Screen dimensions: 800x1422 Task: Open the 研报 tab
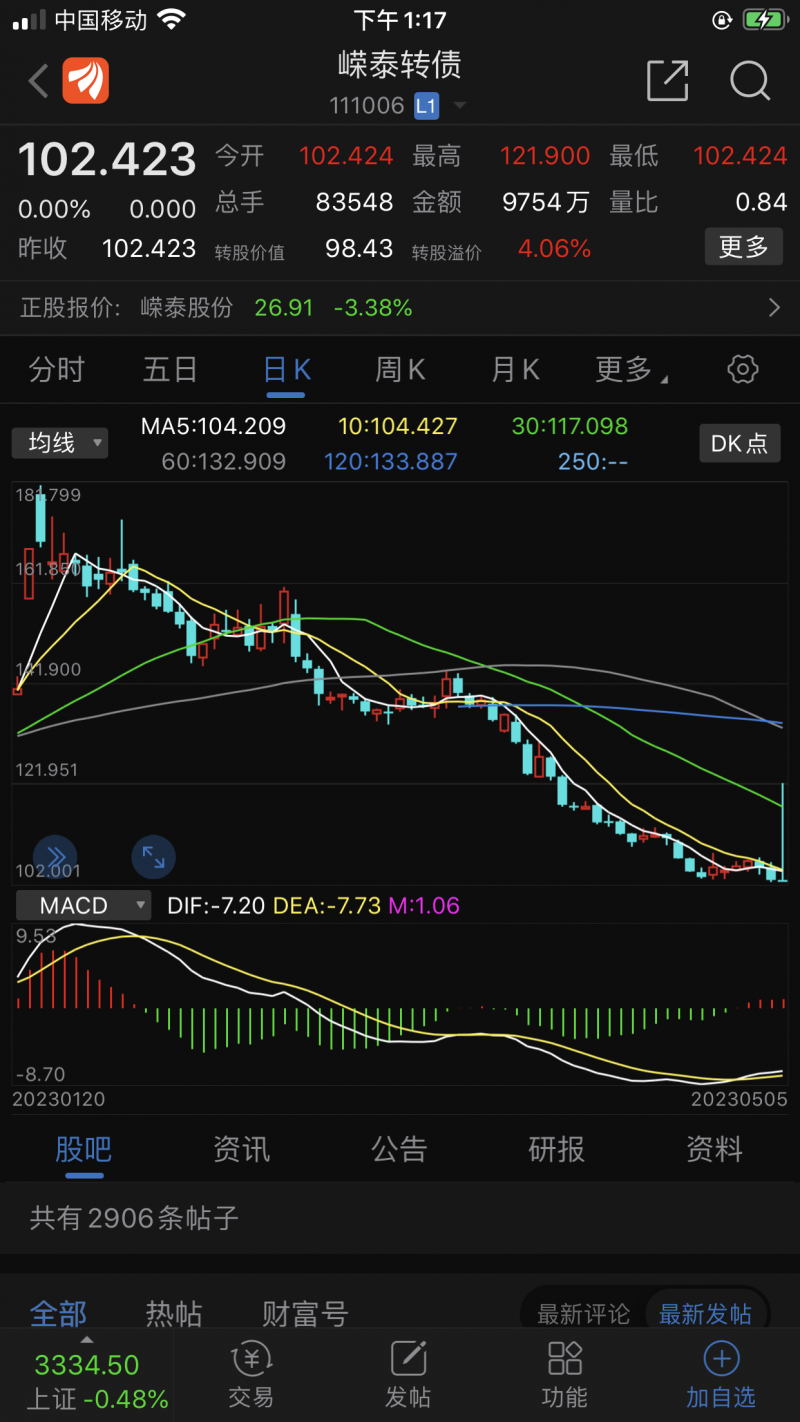point(556,1150)
